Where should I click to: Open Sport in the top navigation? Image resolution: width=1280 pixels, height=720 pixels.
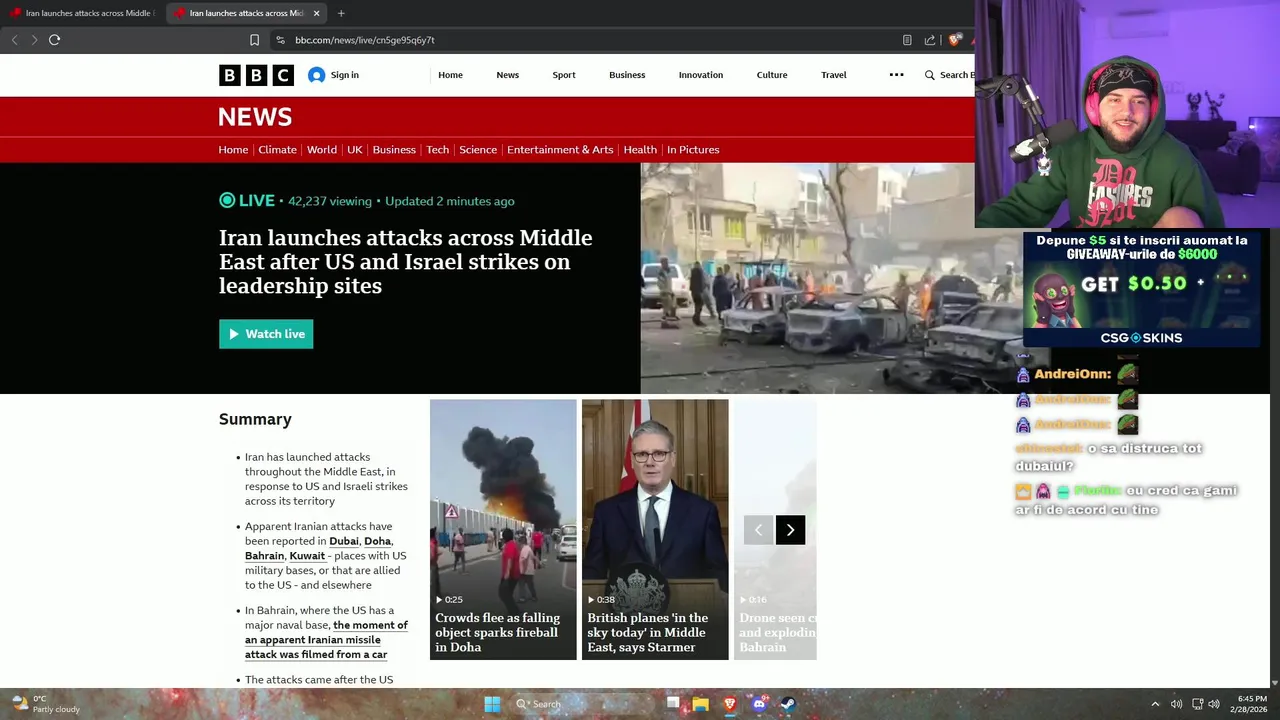[x=564, y=75]
